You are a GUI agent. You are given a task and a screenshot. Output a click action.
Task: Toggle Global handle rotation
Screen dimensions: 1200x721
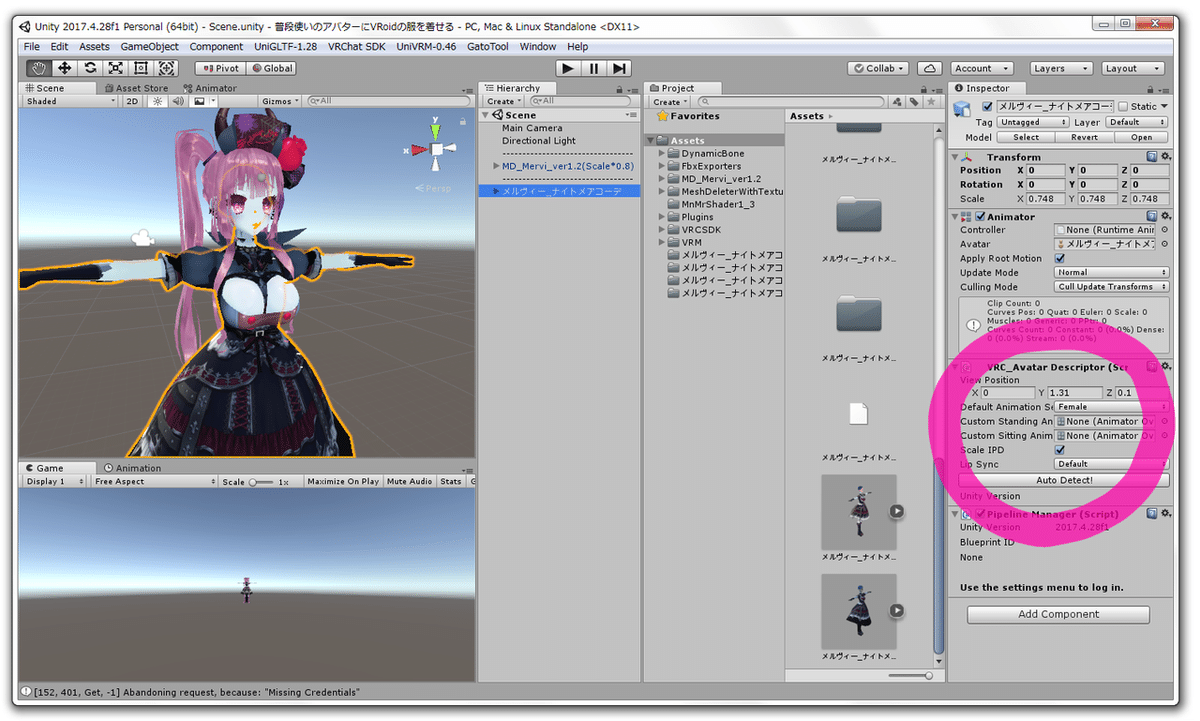pos(272,68)
